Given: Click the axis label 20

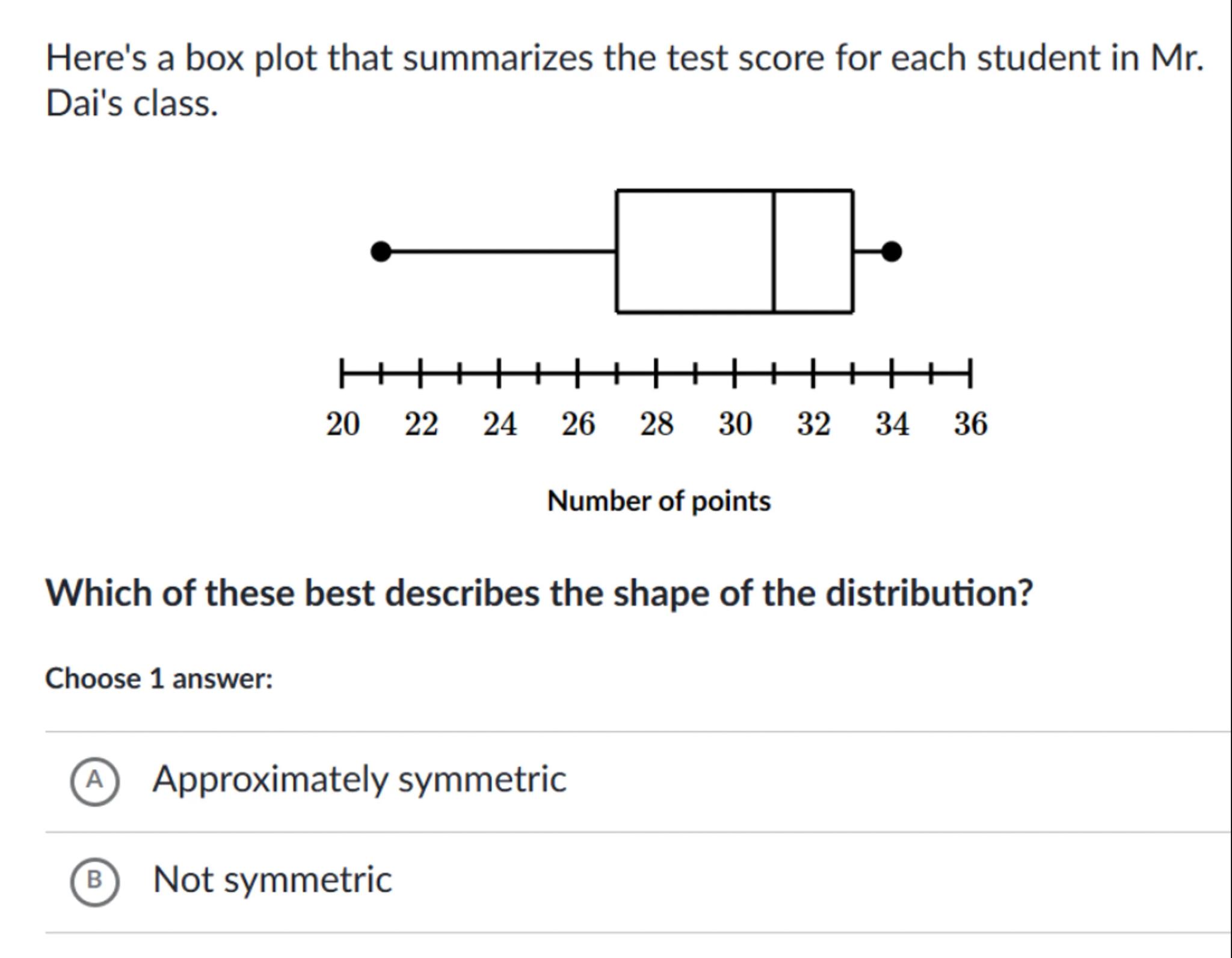Looking at the screenshot, I should pos(343,424).
